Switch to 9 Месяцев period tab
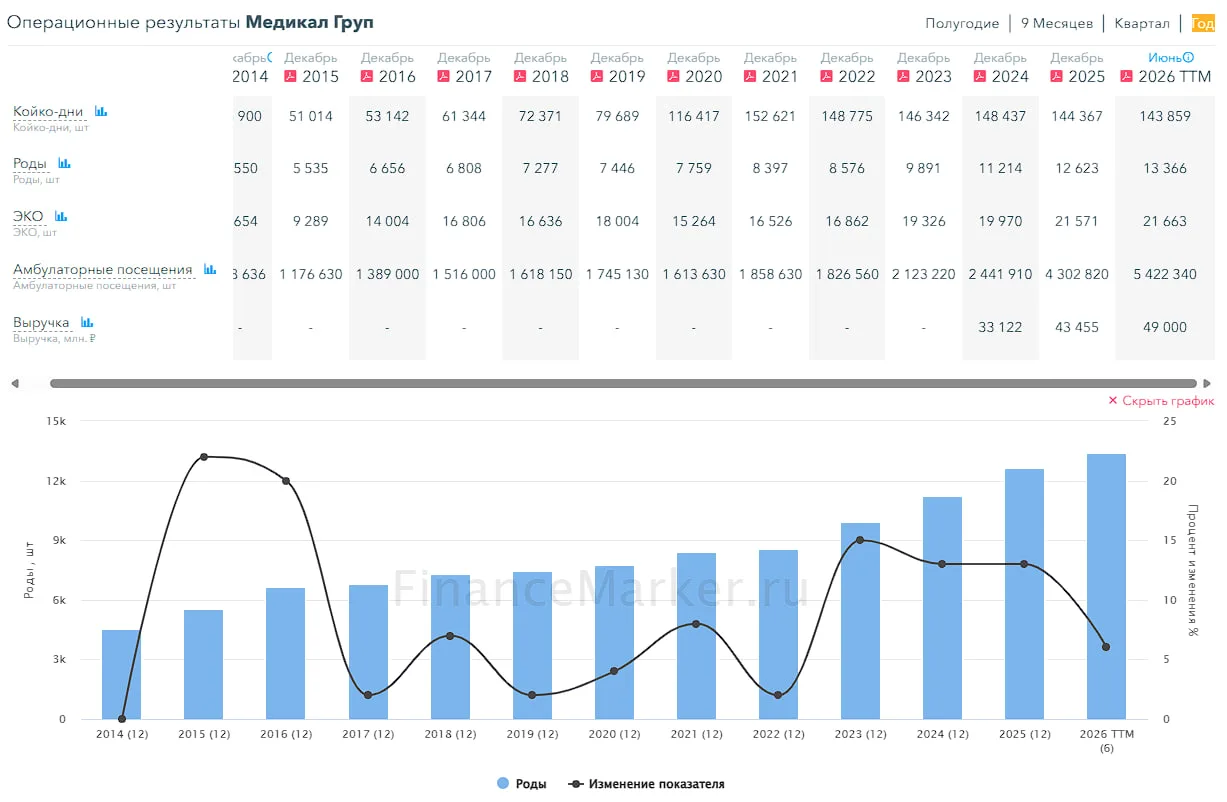 (x=1057, y=23)
